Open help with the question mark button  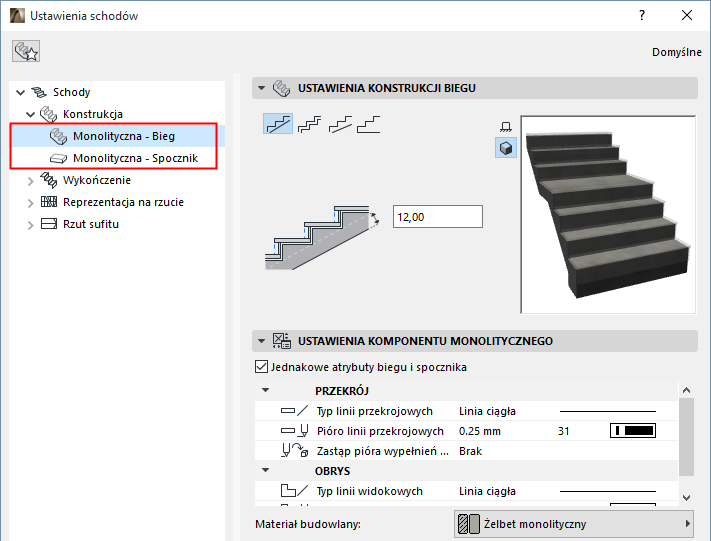[x=642, y=15]
